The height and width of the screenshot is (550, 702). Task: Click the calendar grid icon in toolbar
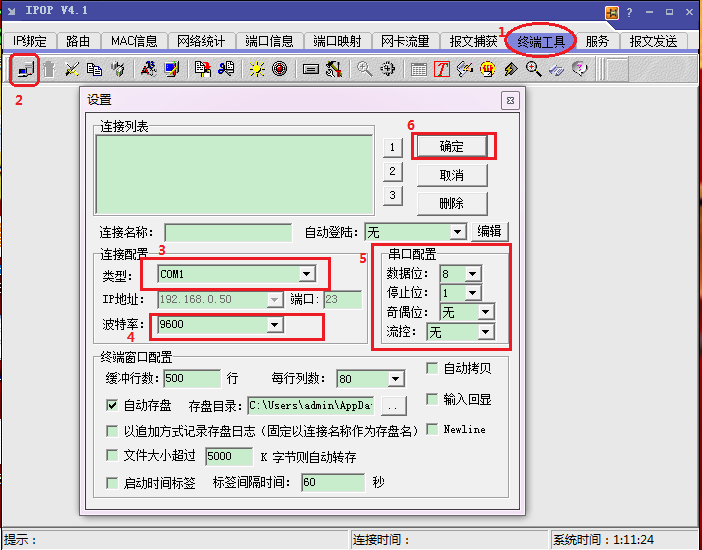click(419, 69)
